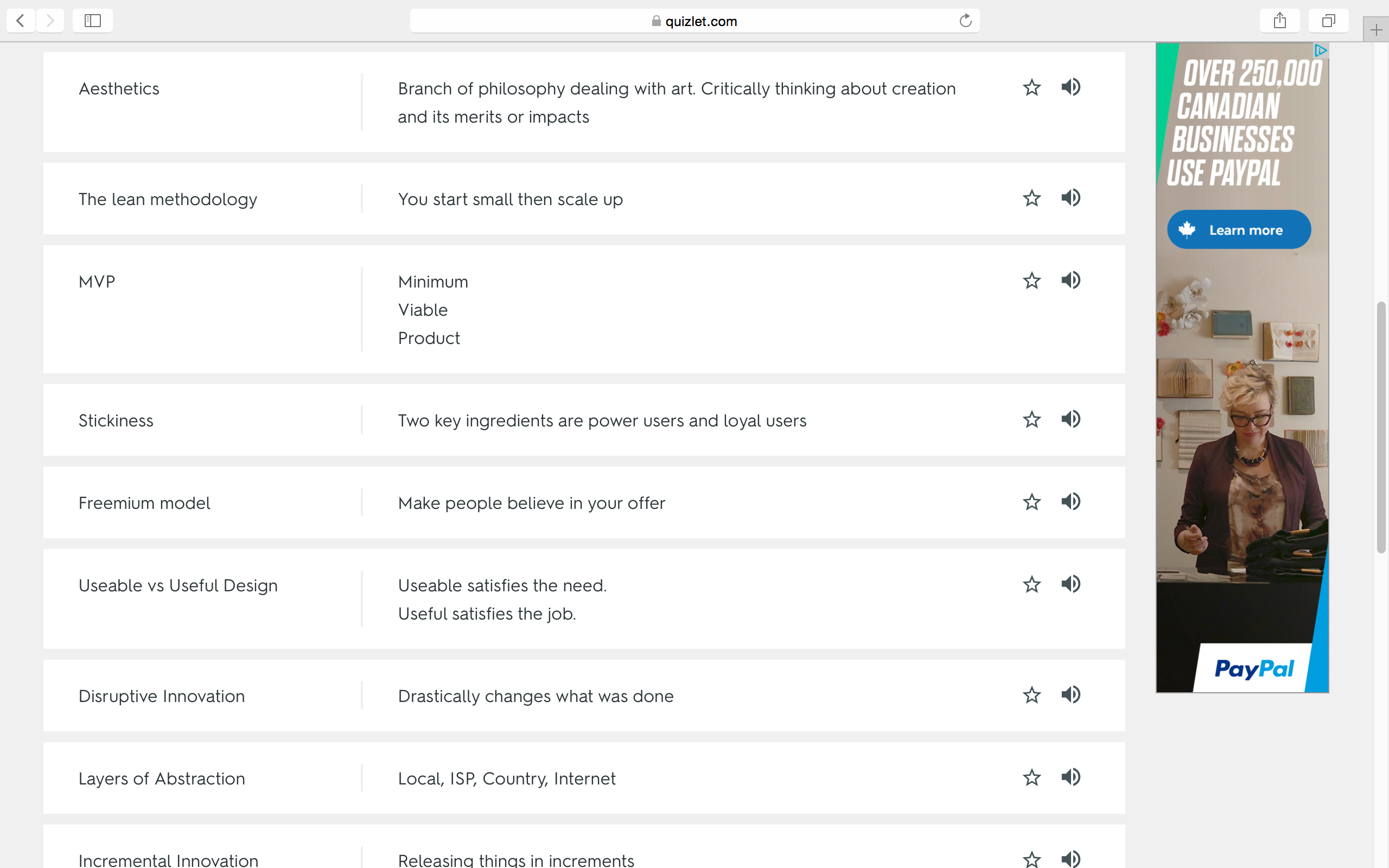This screenshot has width=1389, height=868.
Task: Open the AdChoices icon on the ad
Action: (x=1321, y=50)
